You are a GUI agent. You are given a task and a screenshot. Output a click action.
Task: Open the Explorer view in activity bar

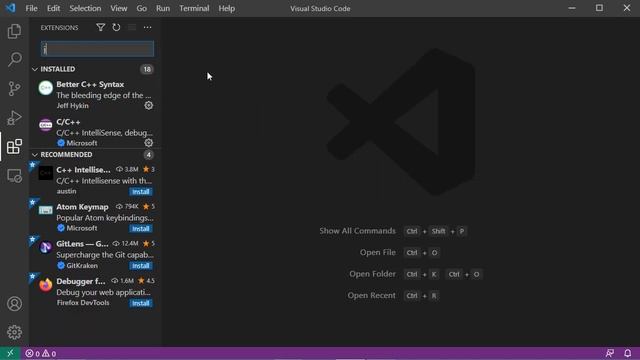[x=14, y=31]
